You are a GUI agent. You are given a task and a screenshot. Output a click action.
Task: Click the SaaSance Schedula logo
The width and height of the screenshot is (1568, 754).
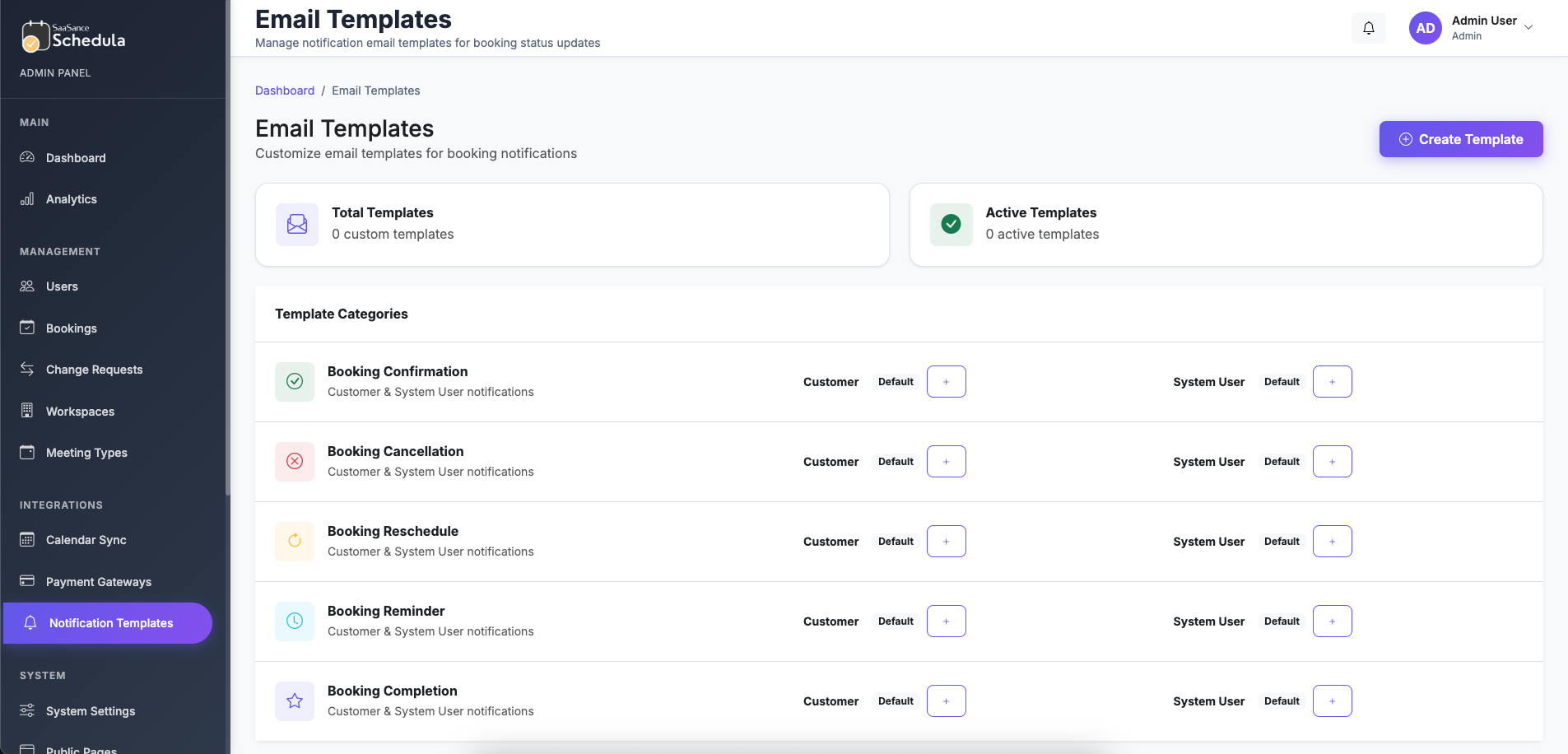[72, 36]
